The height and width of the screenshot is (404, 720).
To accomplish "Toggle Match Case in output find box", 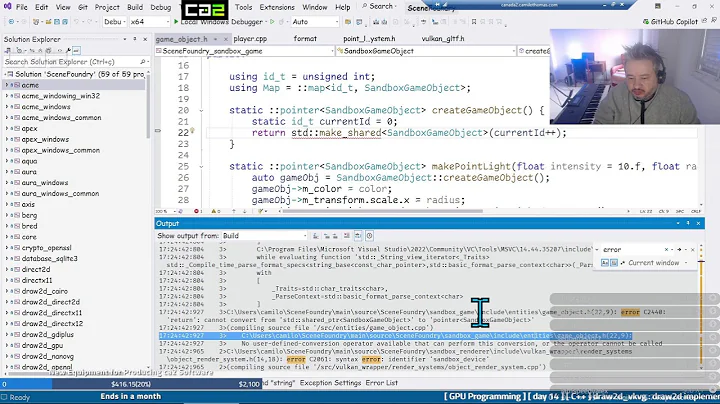I will [x=605, y=263].
